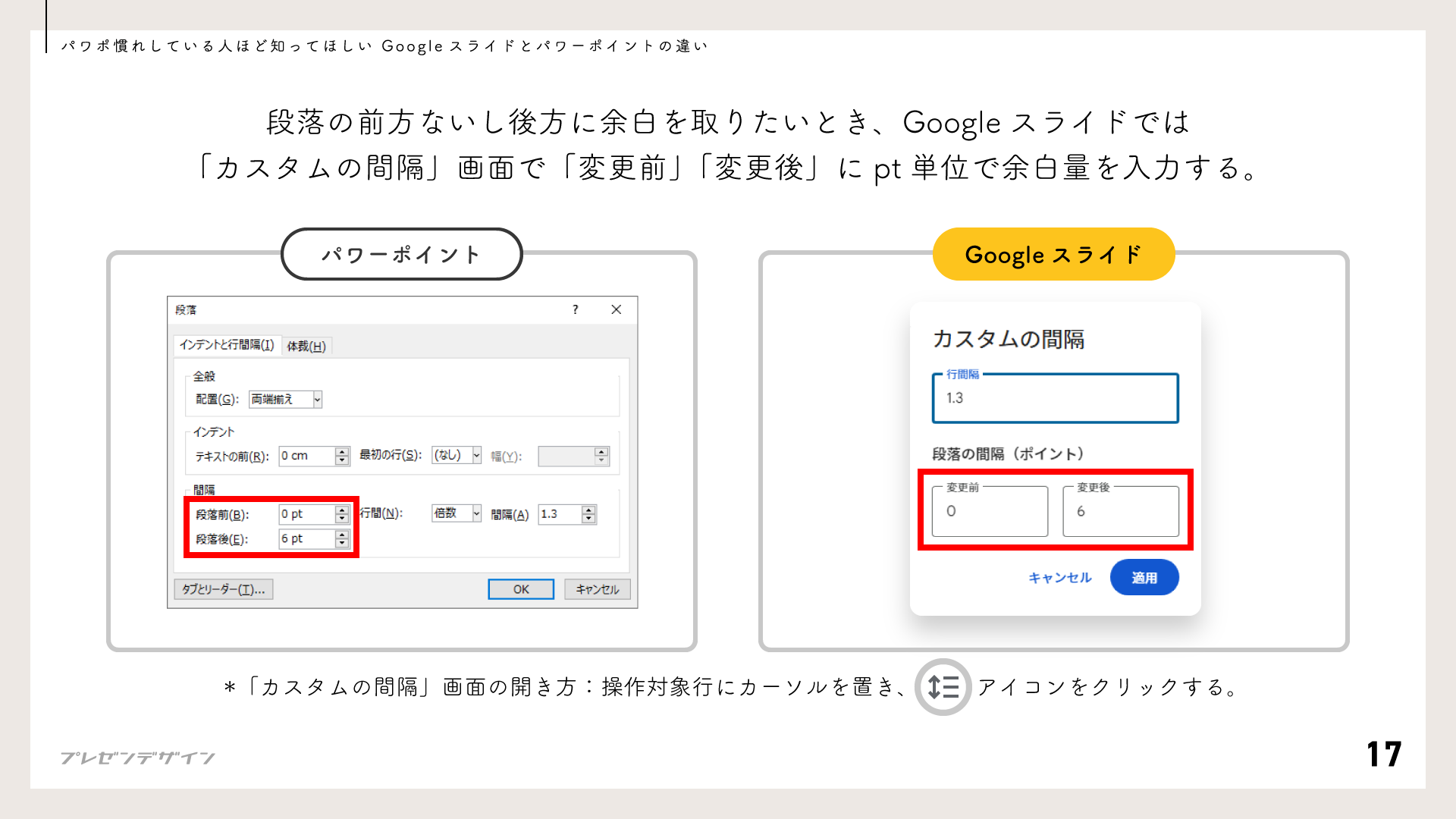This screenshot has height=819, width=1456.
Task: Click the 間隔(A) 1.3 field
Action: click(560, 514)
